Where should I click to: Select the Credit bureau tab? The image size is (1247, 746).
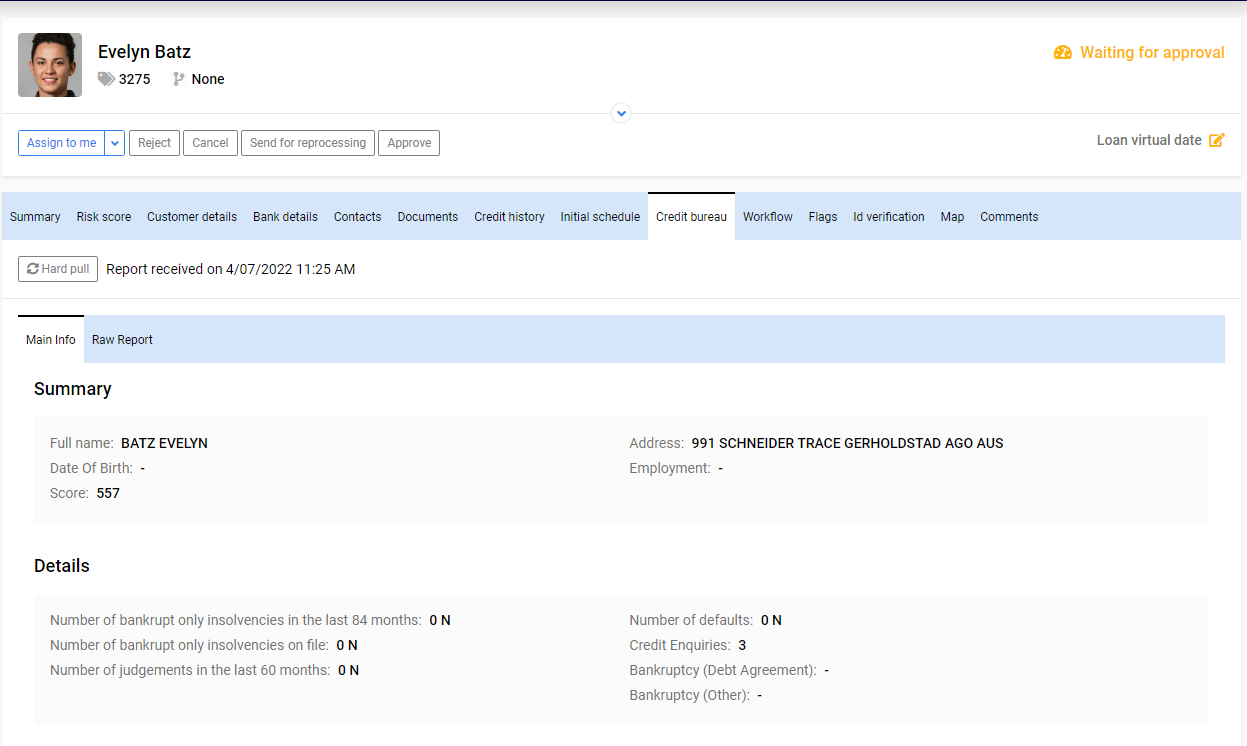click(x=691, y=217)
